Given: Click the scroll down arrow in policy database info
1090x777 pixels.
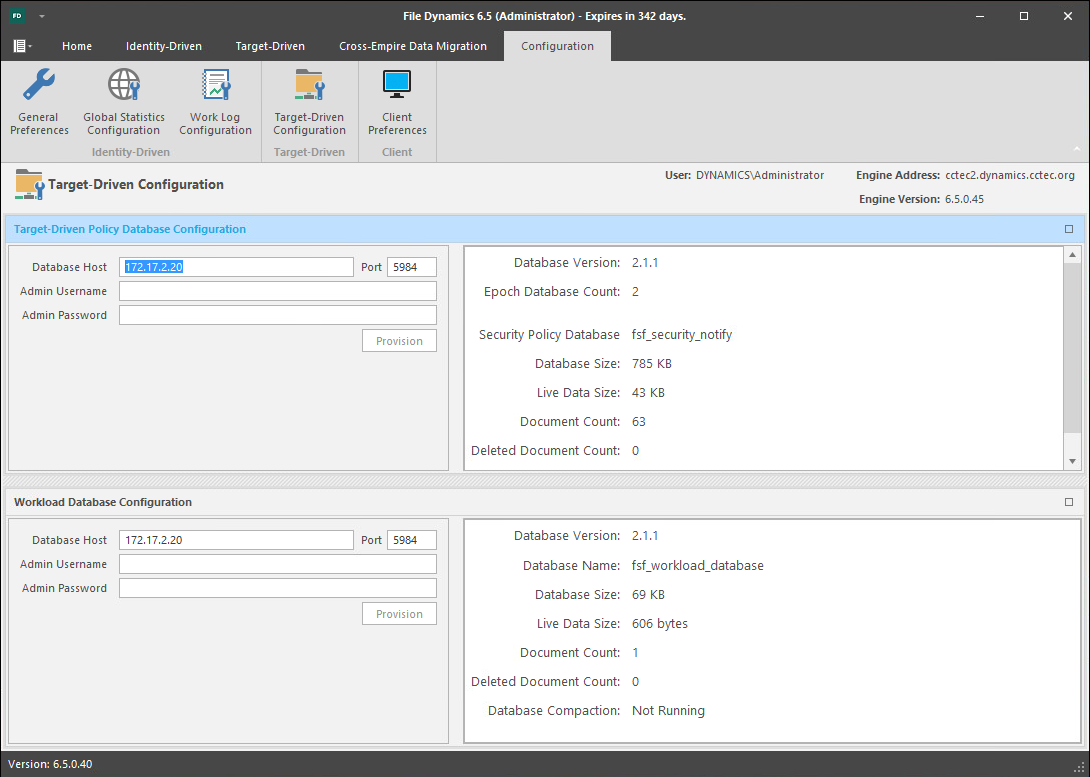Looking at the screenshot, I should 1072,461.
